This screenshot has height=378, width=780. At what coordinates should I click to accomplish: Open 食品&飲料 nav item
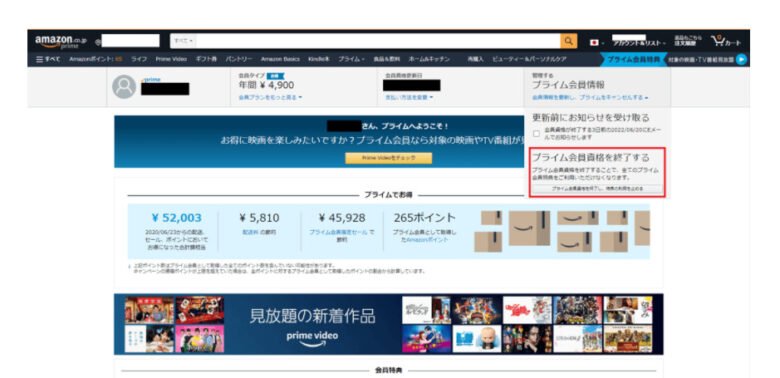pyautogui.click(x=387, y=59)
